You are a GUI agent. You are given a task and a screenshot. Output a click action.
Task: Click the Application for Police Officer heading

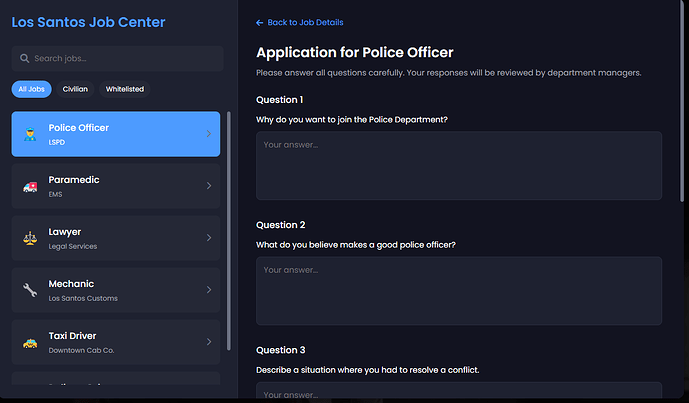[355, 53]
